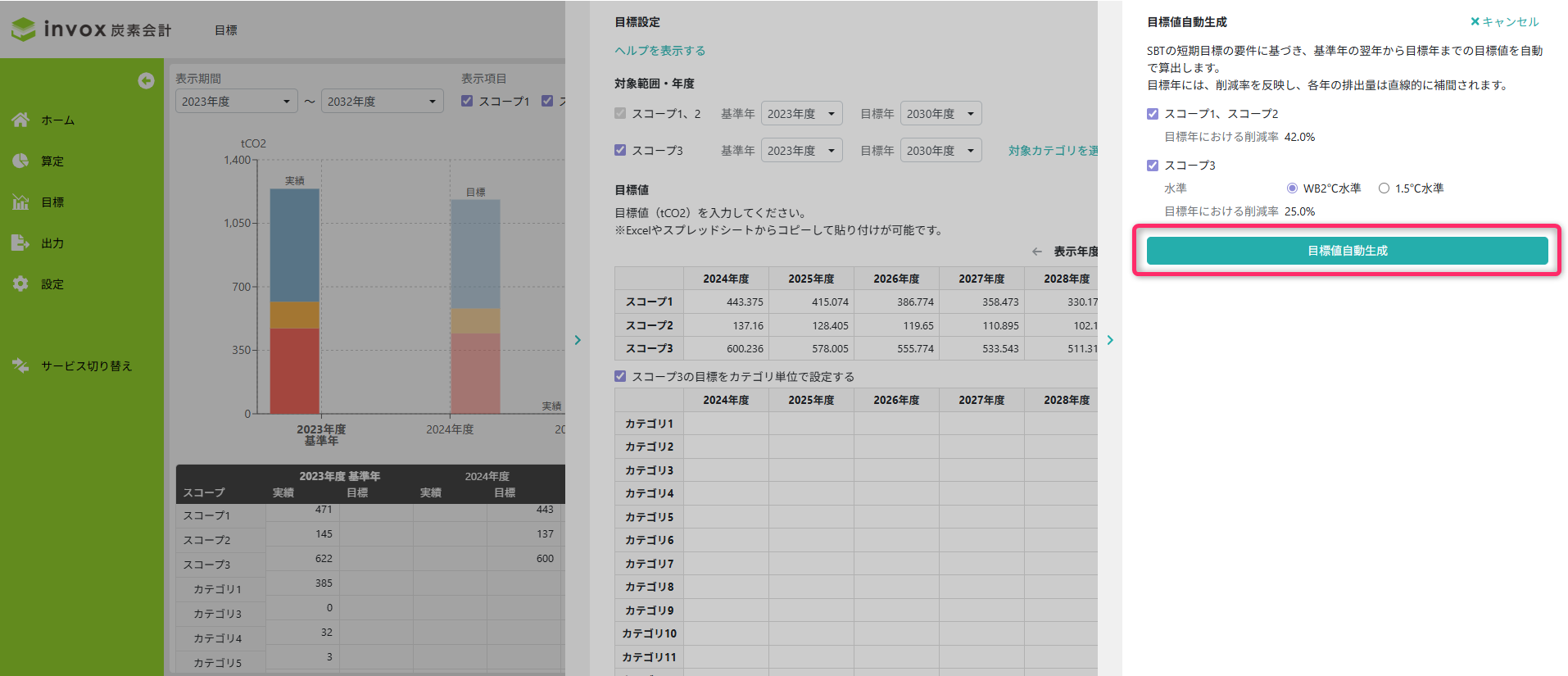The image size is (1568, 676).
Task: Click the 目標 tab in the header
Action: pos(226,30)
